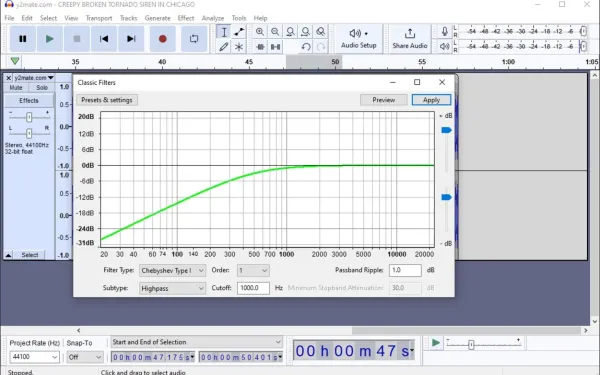Adjust the playback speed slider
This screenshot has height=375, width=600.
(471, 345)
